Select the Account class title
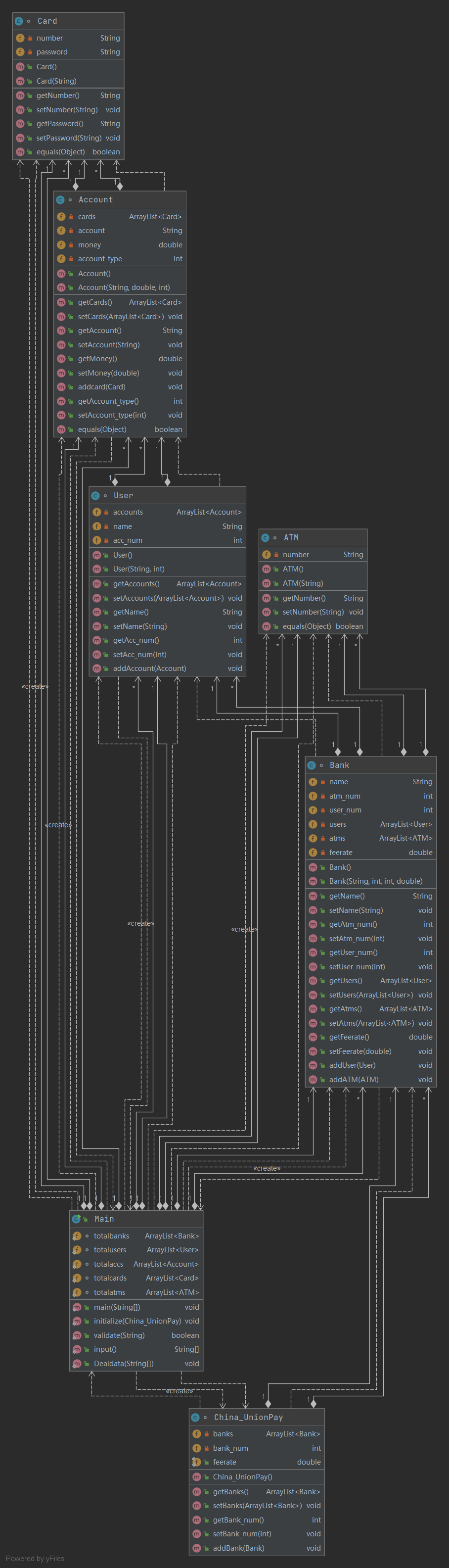The image size is (449, 1568). [95, 200]
